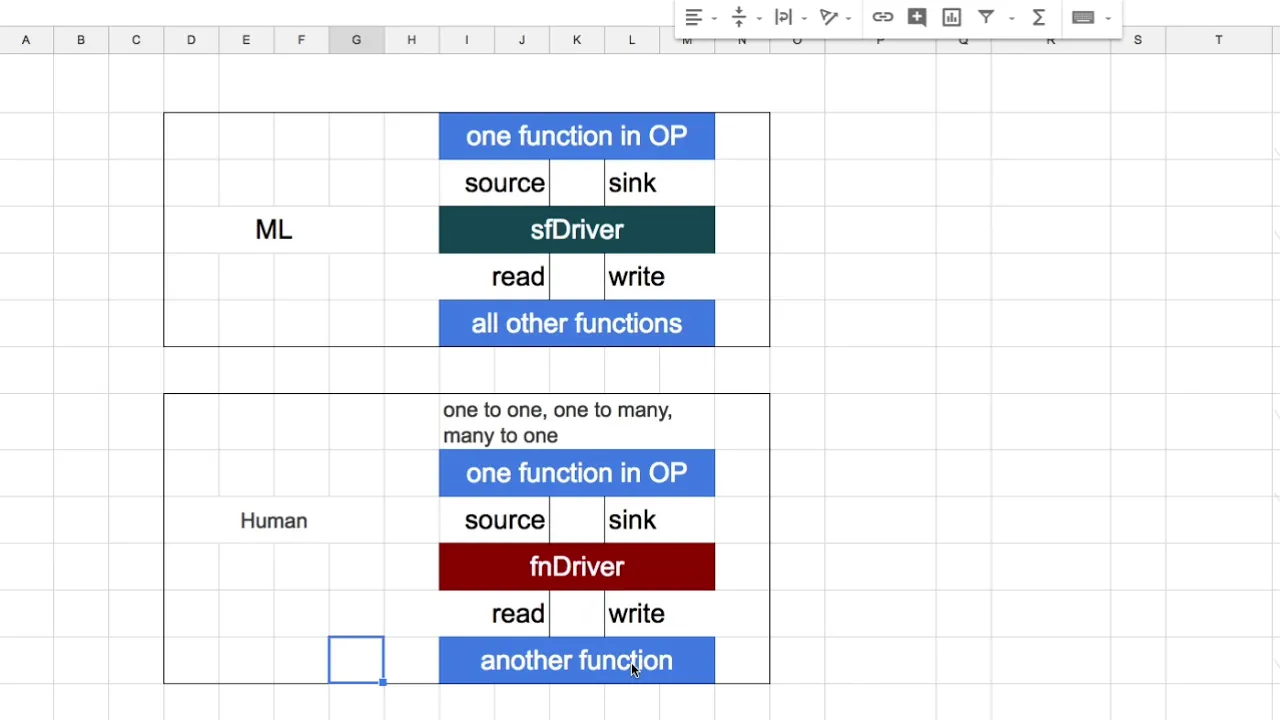
Task: Expand the horizontal align dropdown arrow
Action: pos(714,18)
